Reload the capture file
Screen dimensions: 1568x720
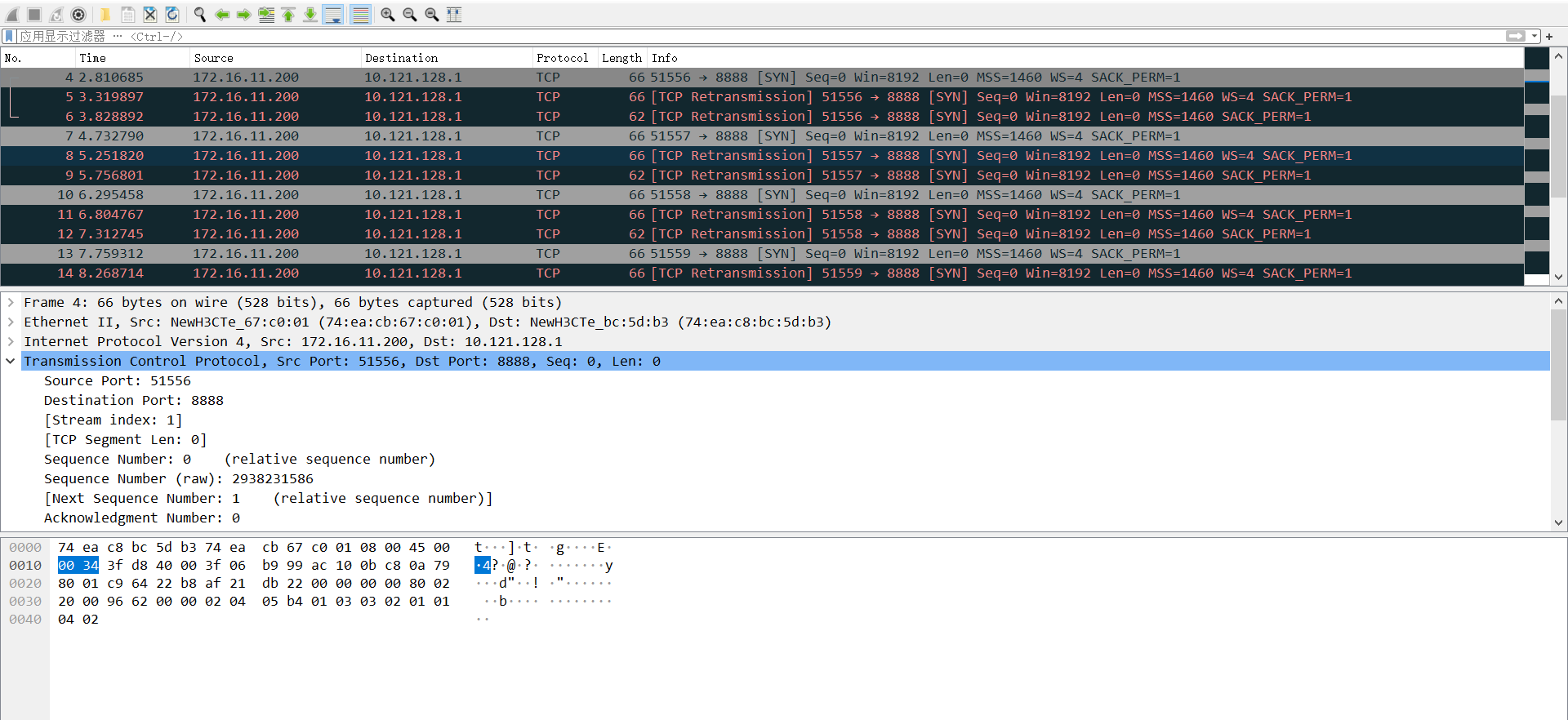click(172, 15)
